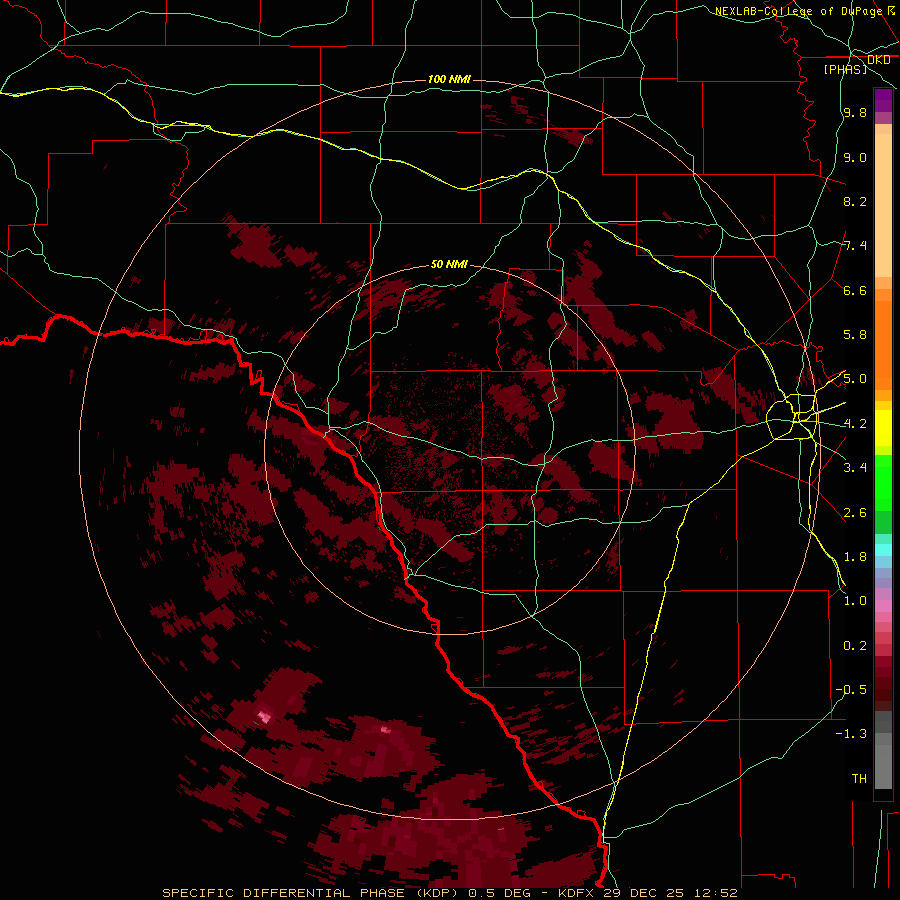This screenshot has width=900, height=900.
Task: Click the -1.3 scale label
Action: [x=851, y=734]
